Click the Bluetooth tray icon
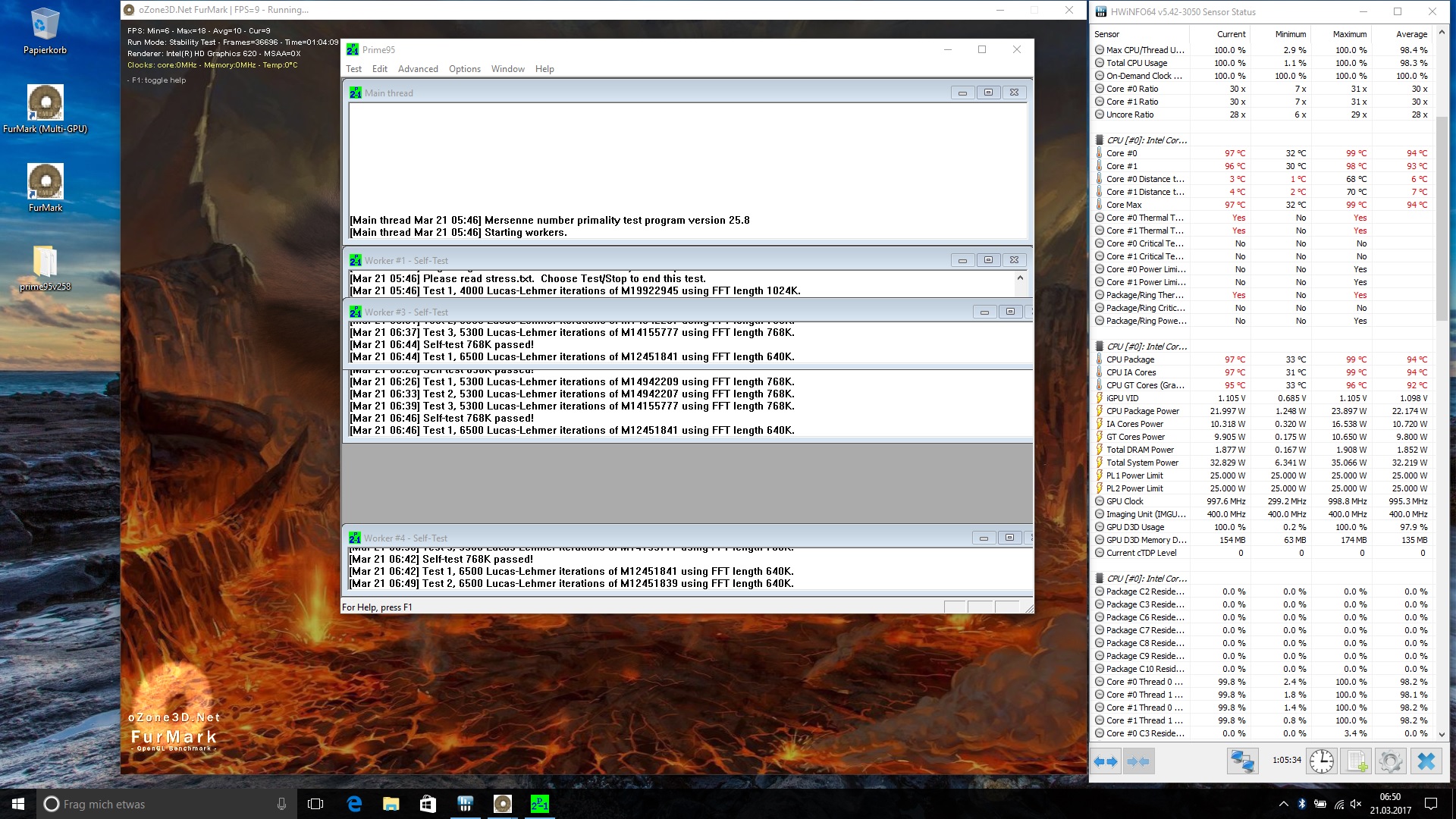Image resolution: width=1456 pixels, height=819 pixels. (x=1301, y=804)
